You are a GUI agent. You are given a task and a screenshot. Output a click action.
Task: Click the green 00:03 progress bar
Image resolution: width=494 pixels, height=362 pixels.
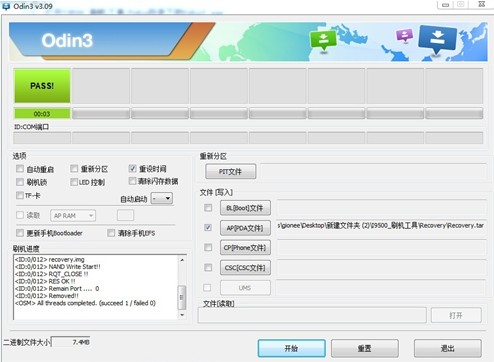[42, 114]
